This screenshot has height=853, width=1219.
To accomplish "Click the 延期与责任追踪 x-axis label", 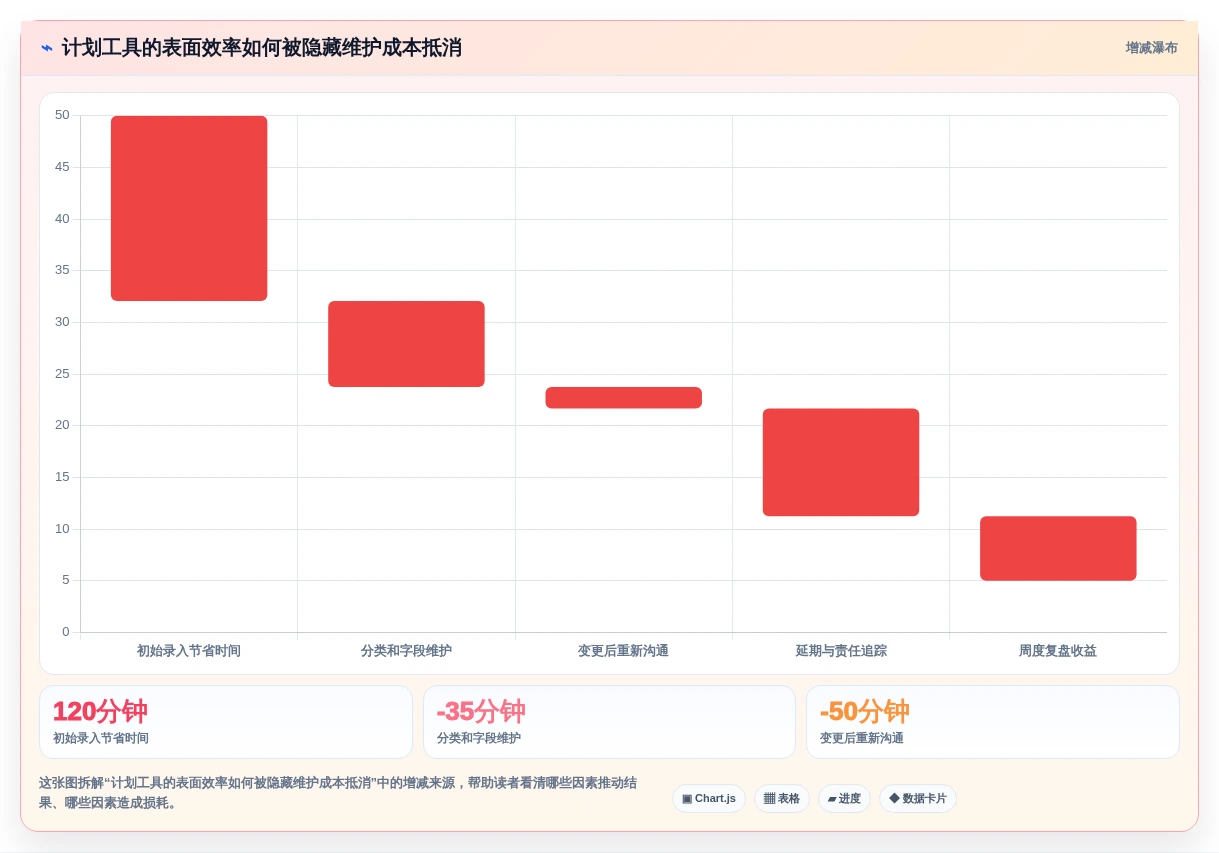I will tap(841, 651).
